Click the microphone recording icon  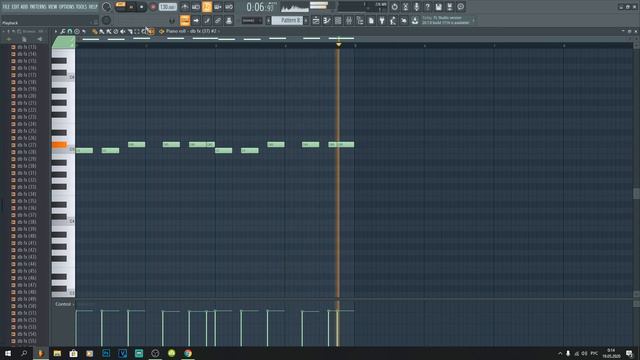[416, 7]
